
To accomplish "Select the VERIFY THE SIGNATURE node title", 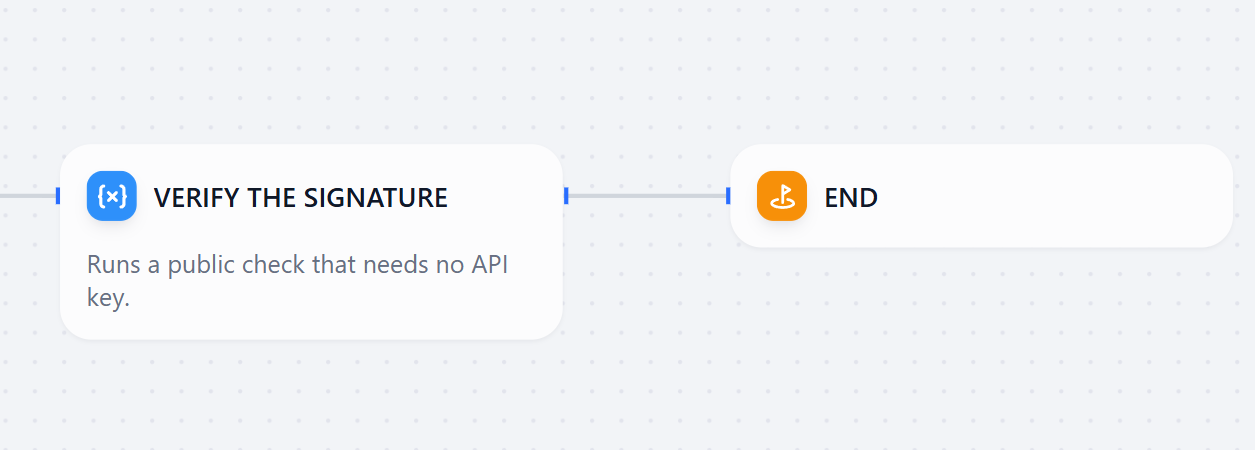I will coord(301,198).
